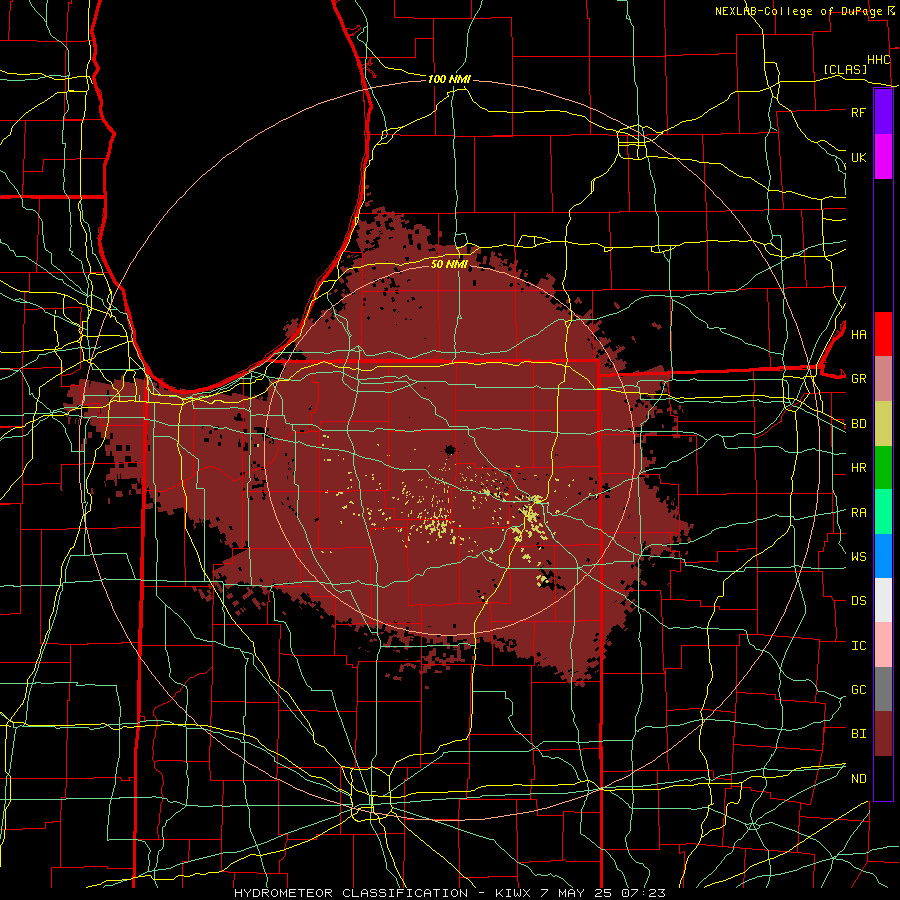Screen dimensions: 900x900
Task: Select the light pink IC color swatch
Action: [x=883, y=645]
